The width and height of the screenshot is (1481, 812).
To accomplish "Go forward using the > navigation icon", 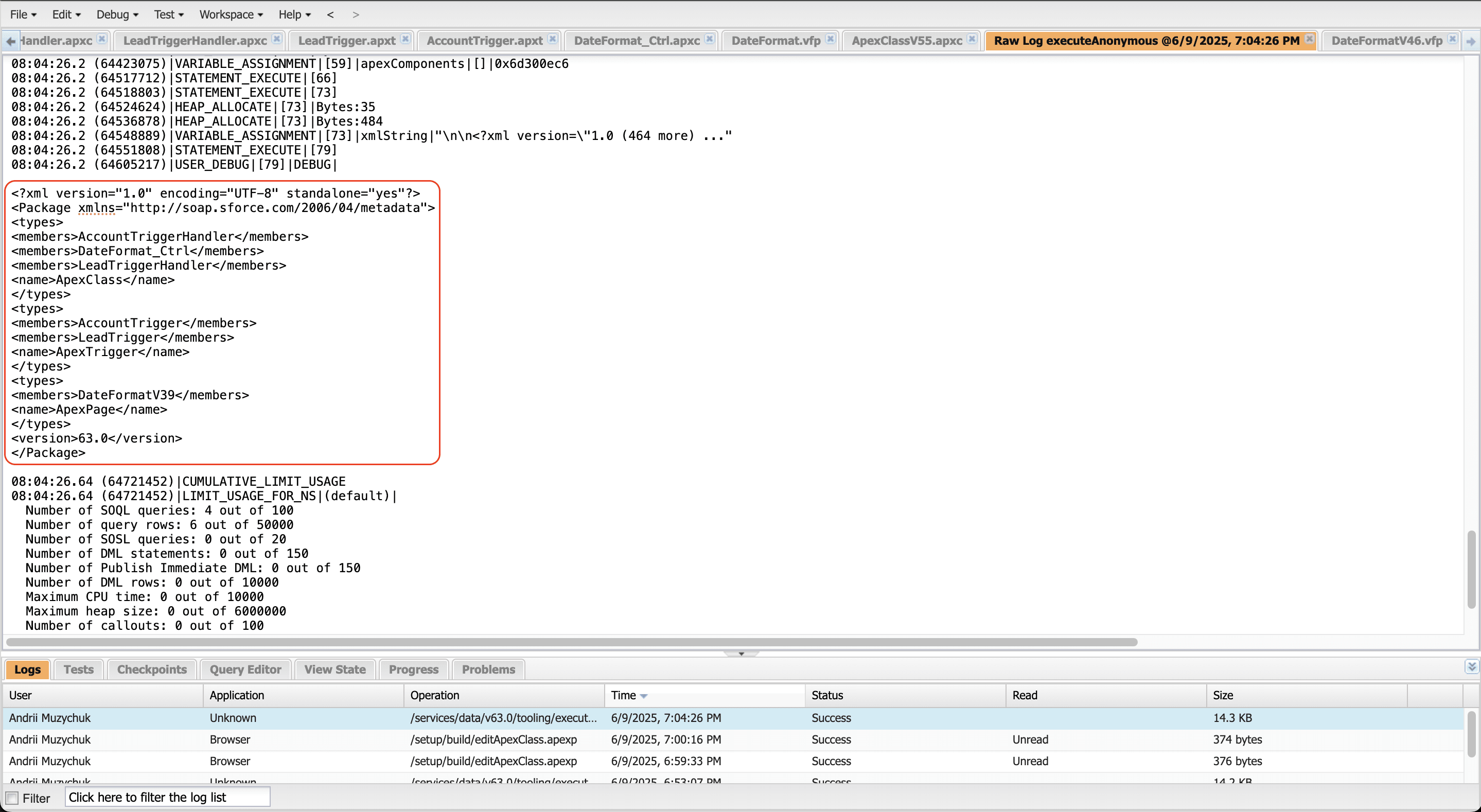I will [356, 14].
